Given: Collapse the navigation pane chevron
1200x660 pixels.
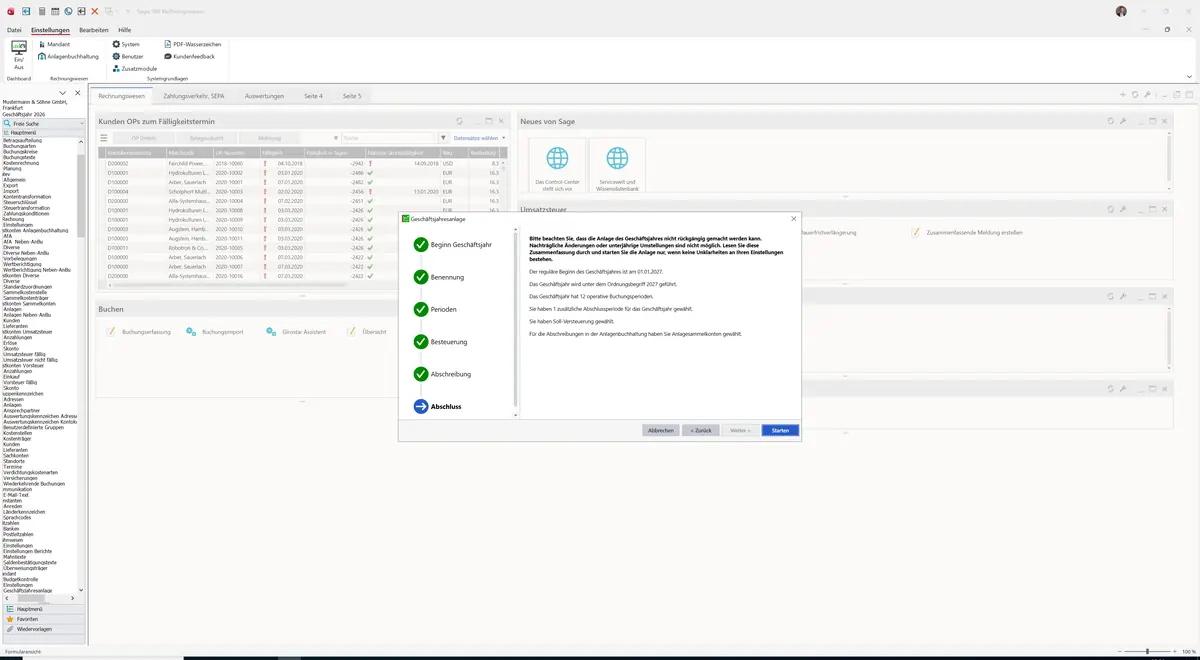Looking at the screenshot, I should coord(63,93).
